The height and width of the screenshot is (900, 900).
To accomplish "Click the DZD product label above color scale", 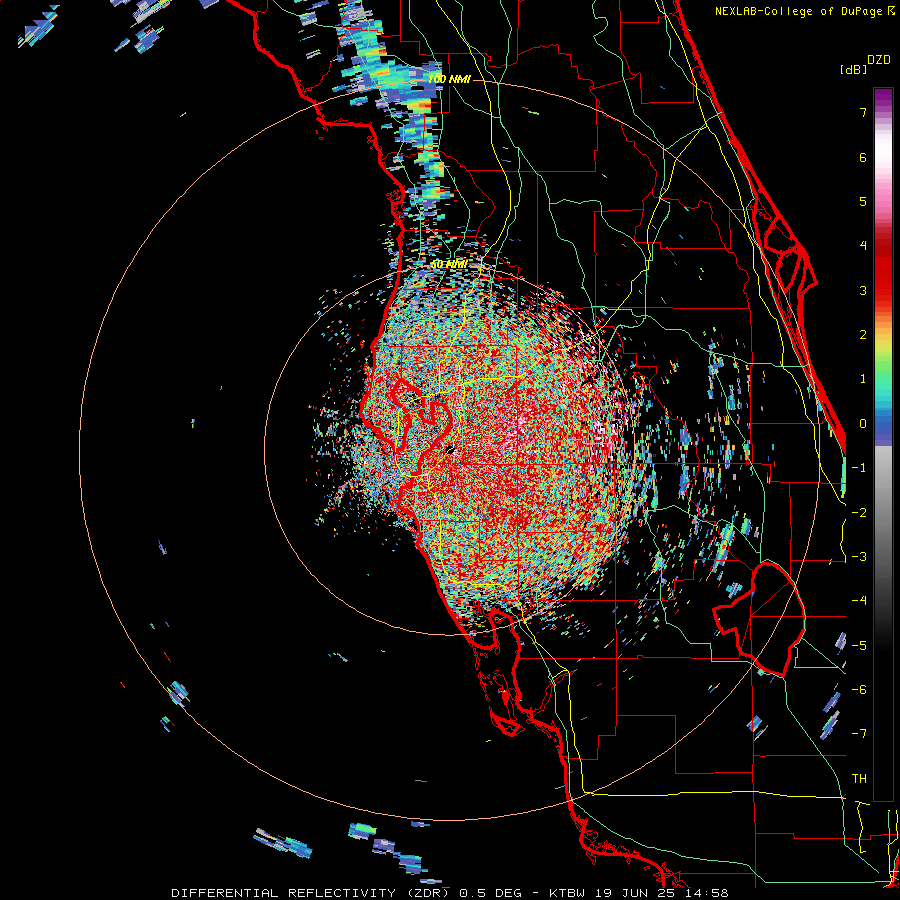I will [x=879, y=60].
